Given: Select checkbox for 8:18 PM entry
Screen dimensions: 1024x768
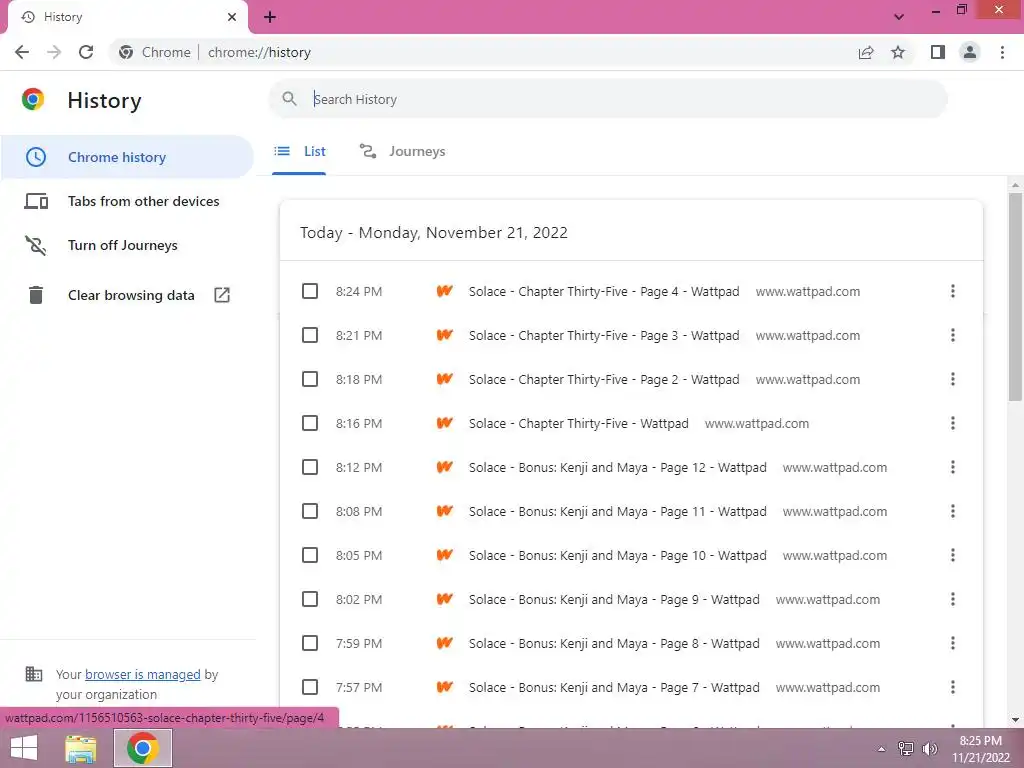Looking at the screenshot, I should [310, 379].
